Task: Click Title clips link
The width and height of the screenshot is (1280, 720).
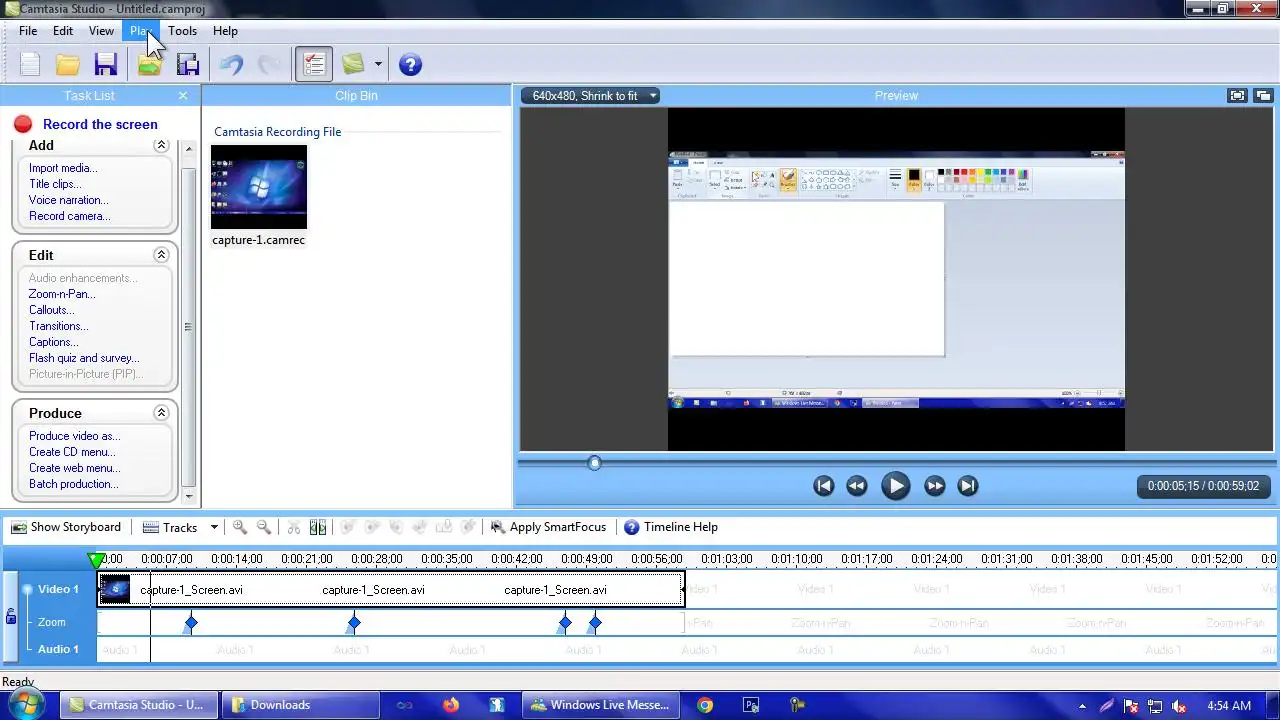Action: pos(55,184)
